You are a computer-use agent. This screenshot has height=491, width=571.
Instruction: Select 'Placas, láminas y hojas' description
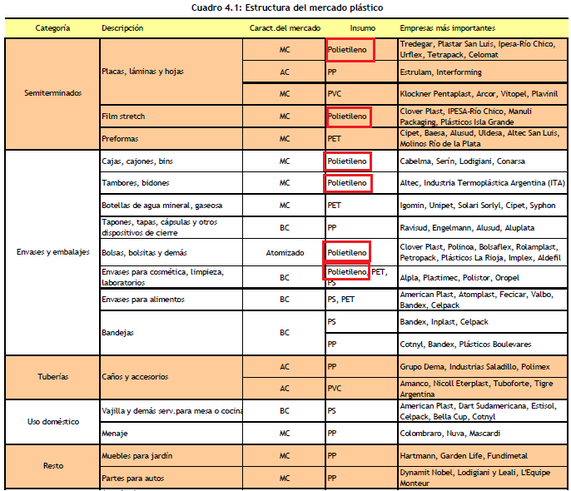point(171,71)
